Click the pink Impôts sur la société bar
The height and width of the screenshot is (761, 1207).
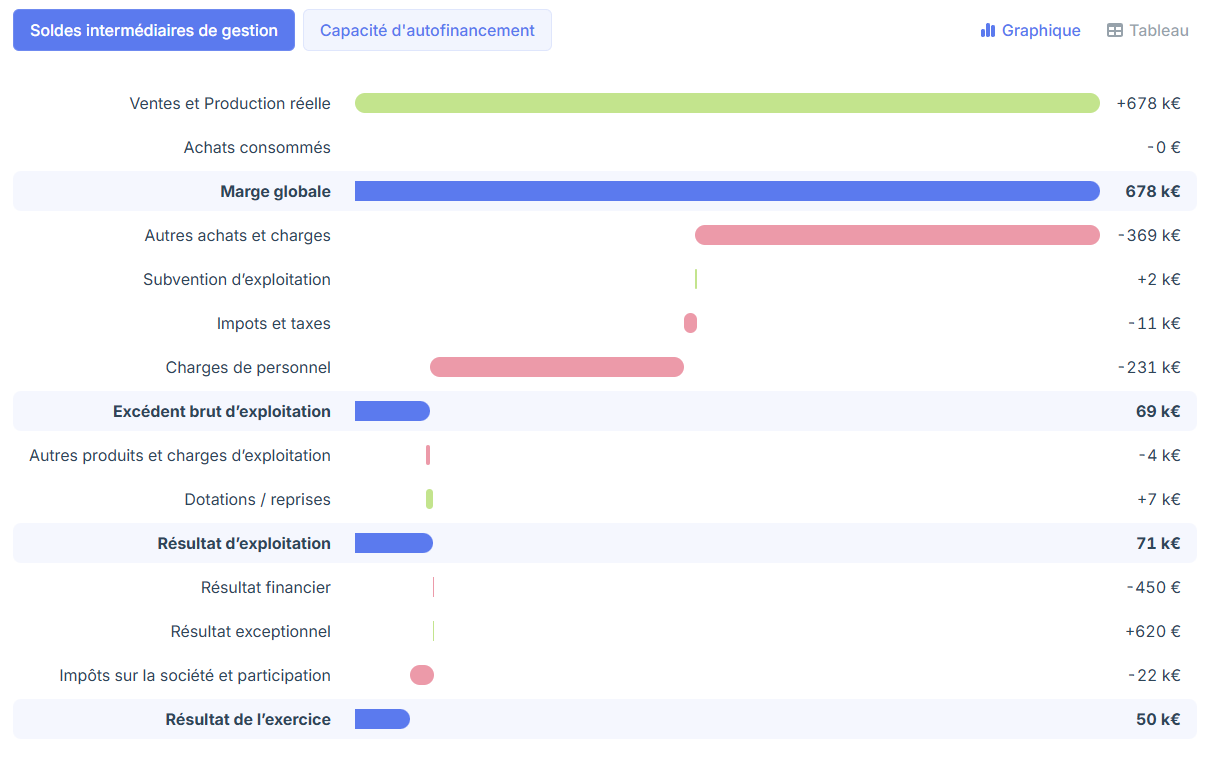click(x=422, y=675)
